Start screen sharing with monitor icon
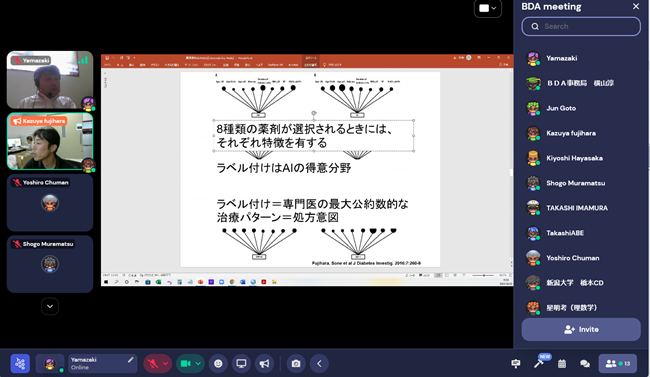 tap(241, 364)
